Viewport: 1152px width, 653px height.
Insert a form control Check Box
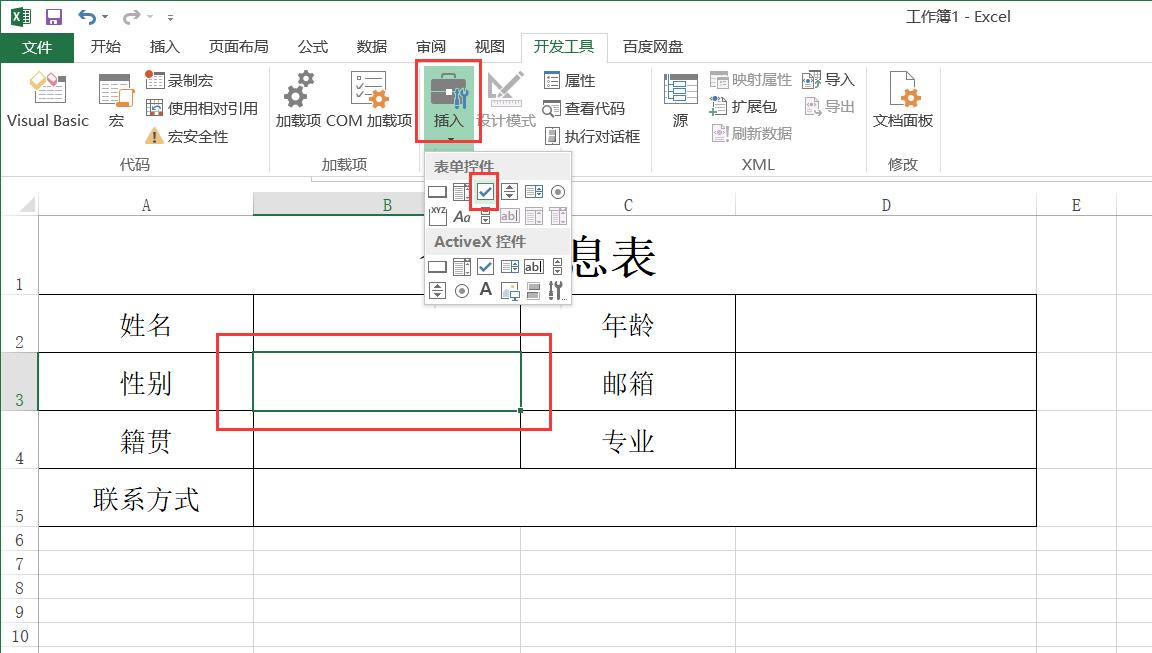[485, 192]
